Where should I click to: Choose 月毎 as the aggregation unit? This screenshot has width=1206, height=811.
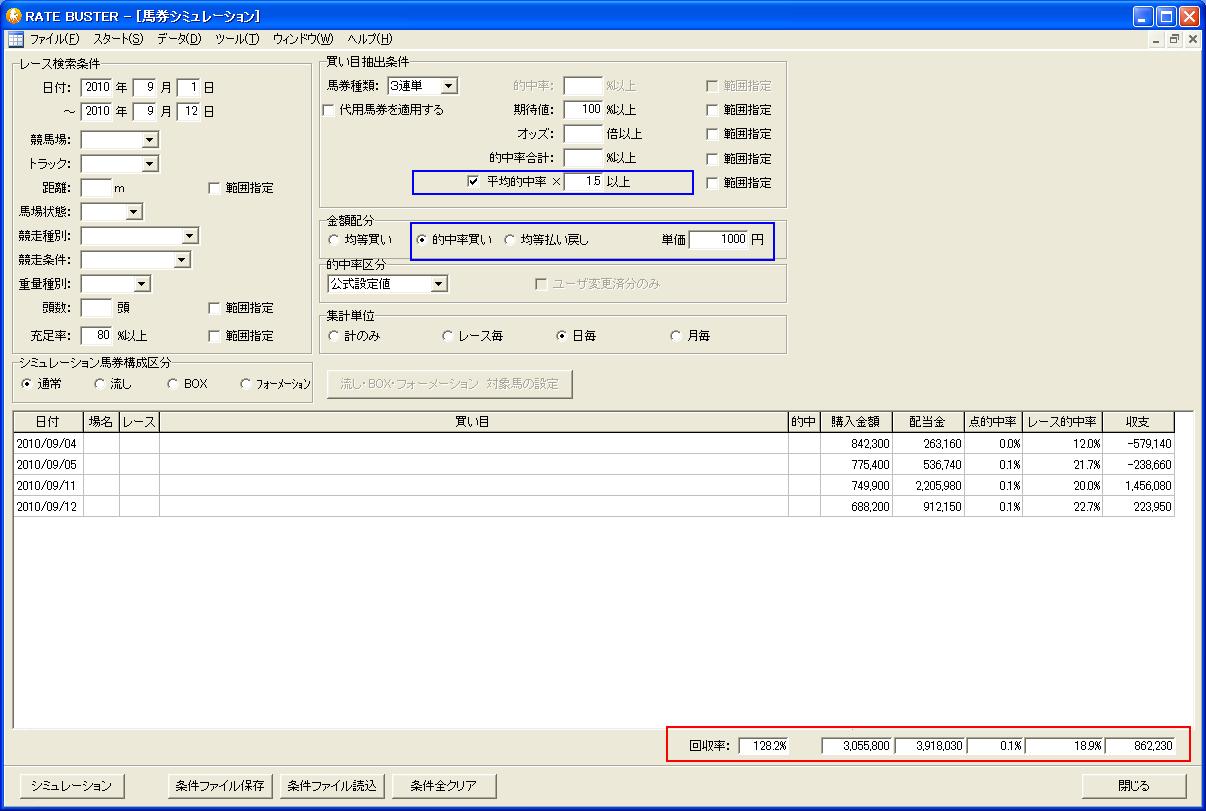(676, 336)
